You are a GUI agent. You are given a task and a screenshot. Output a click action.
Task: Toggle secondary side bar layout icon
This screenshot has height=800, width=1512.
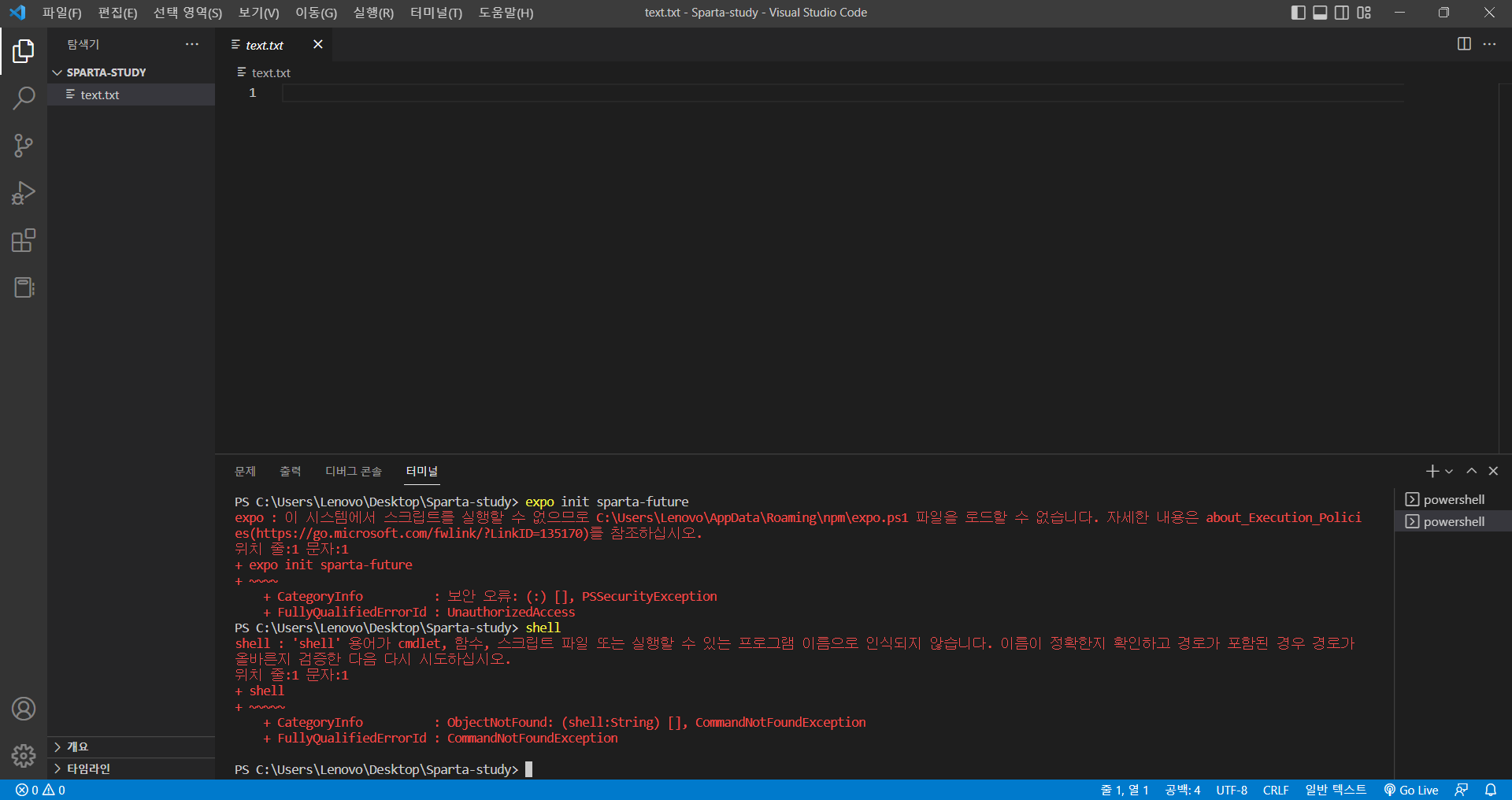[1342, 13]
